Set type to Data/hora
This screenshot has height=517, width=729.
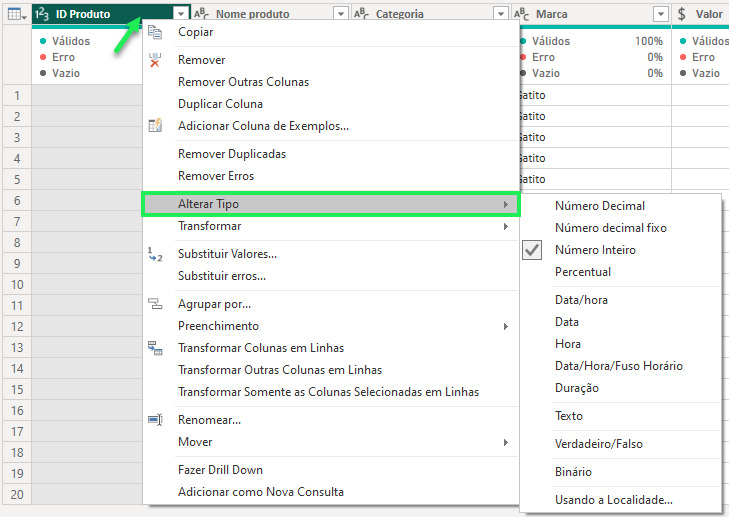pyautogui.click(x=581, y=300)
